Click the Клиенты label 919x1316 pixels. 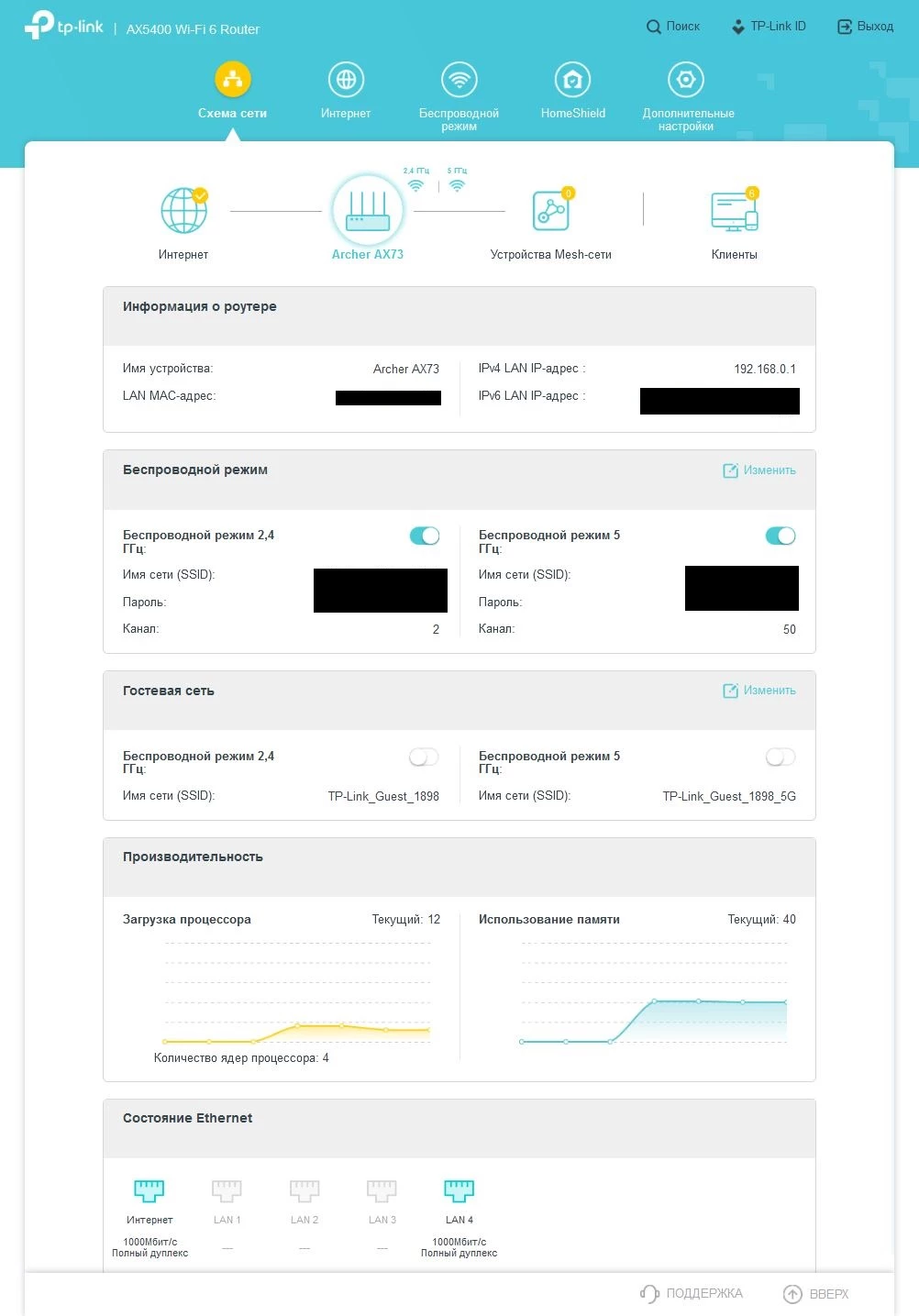point(735,255)
